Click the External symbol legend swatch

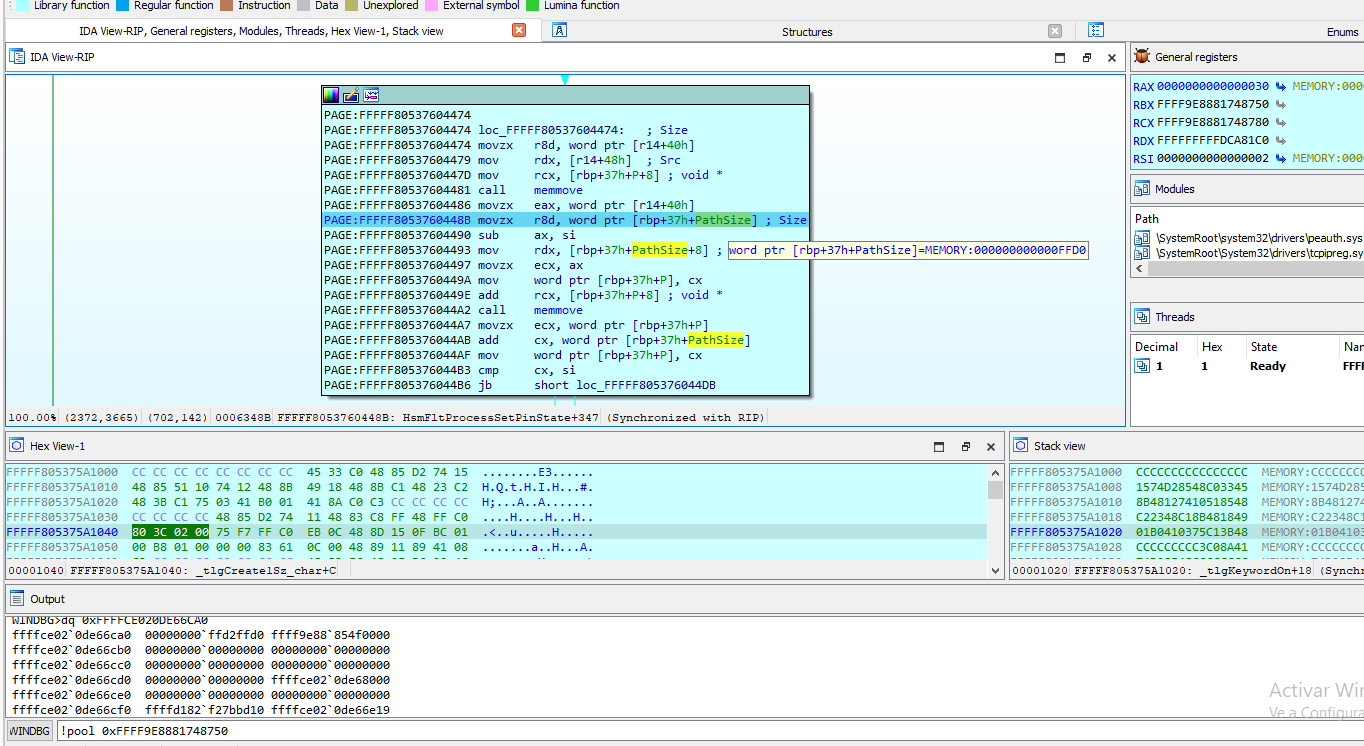pyautogui.click(x=432, y=5)
